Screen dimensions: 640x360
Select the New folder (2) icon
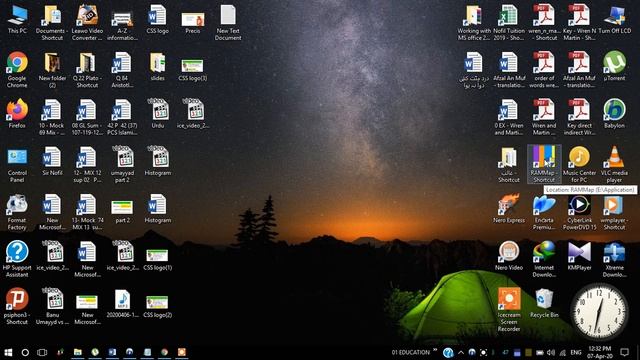click(x=52, y=69)
